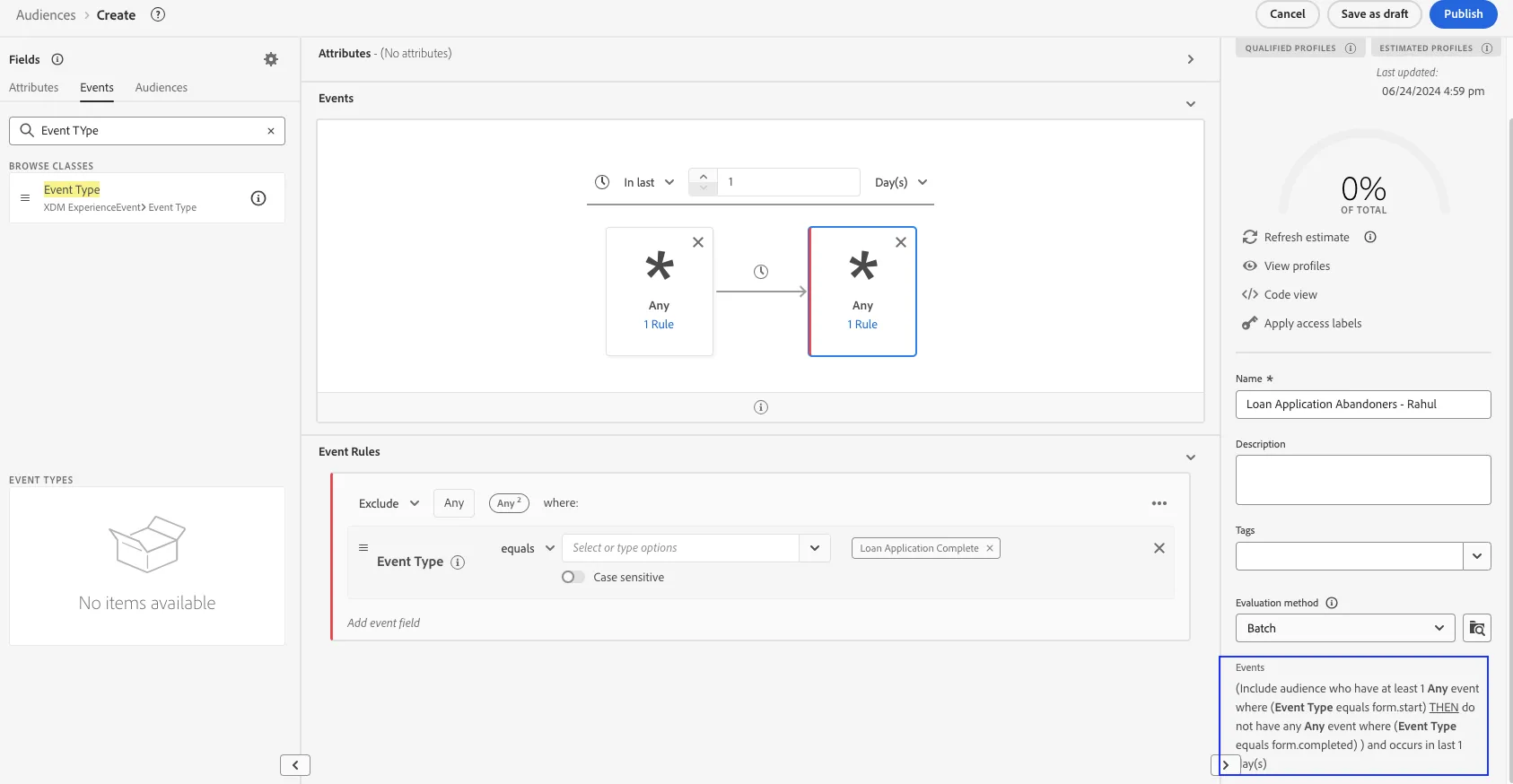Click Estimated Profiles info icon
Image resolution: width=1513 pixels, height=784 pixels.
tap(1487, 48)
